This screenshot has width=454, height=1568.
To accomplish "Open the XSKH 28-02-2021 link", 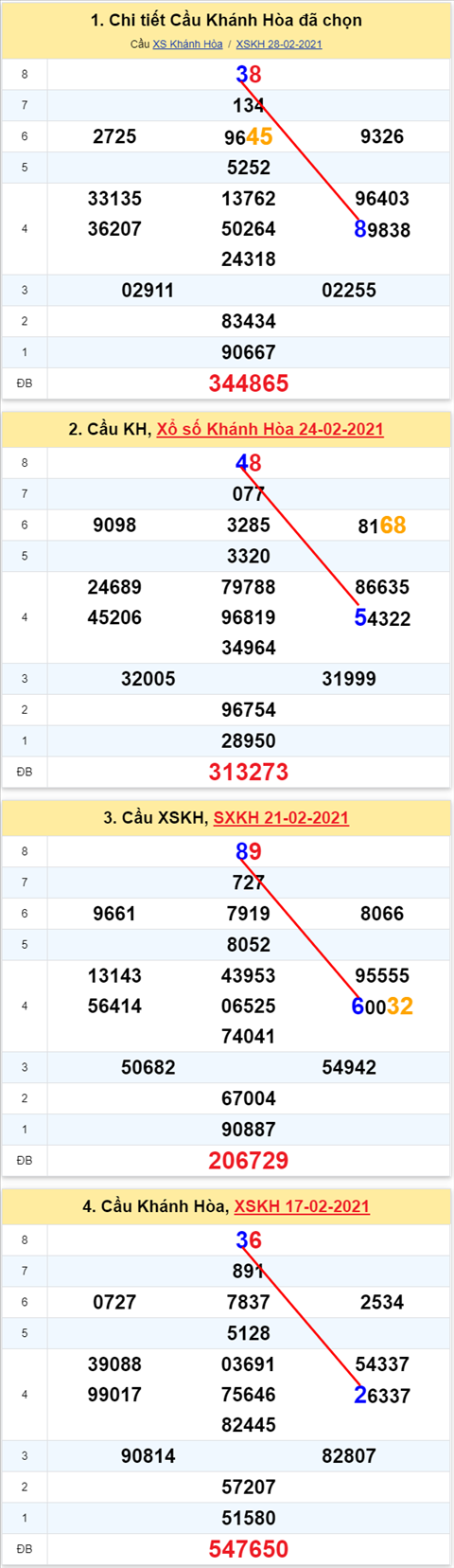I will [279, 45].
